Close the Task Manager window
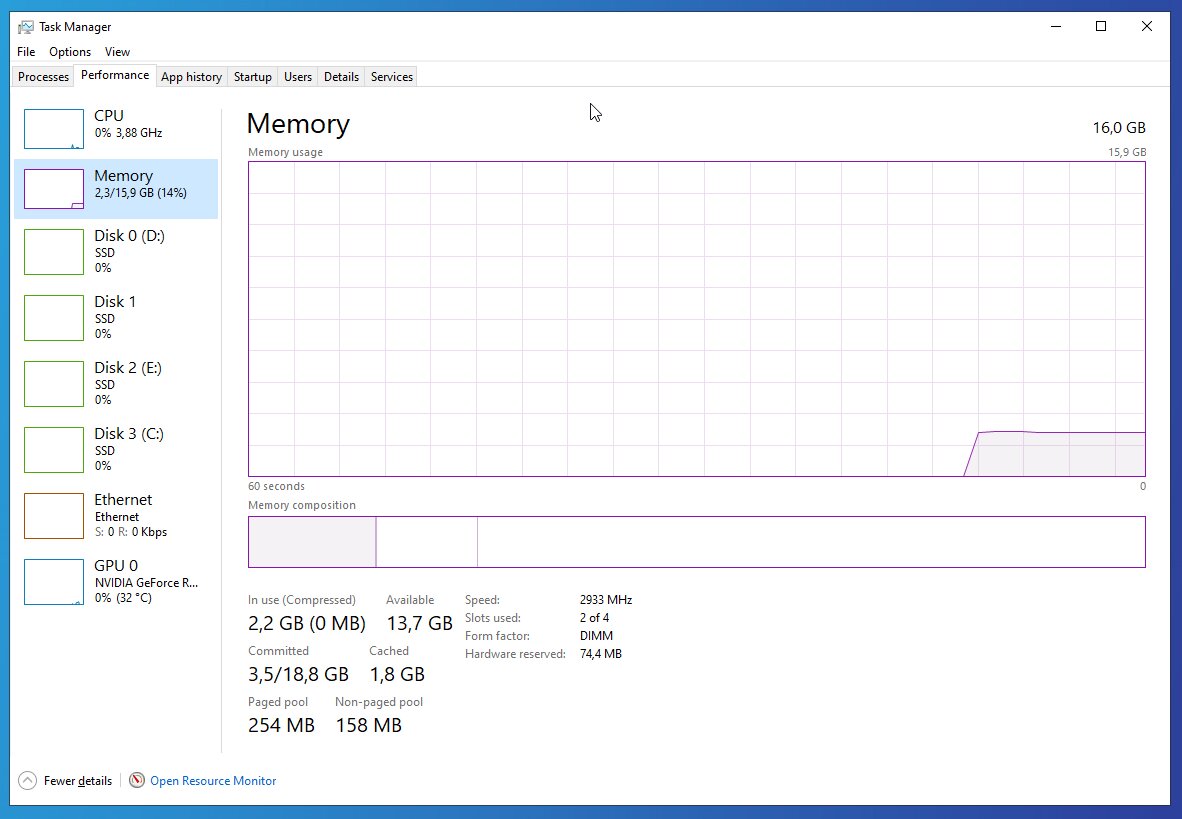The height and width of the screenshot is (819, 1182). click(x=1147, y=26)
